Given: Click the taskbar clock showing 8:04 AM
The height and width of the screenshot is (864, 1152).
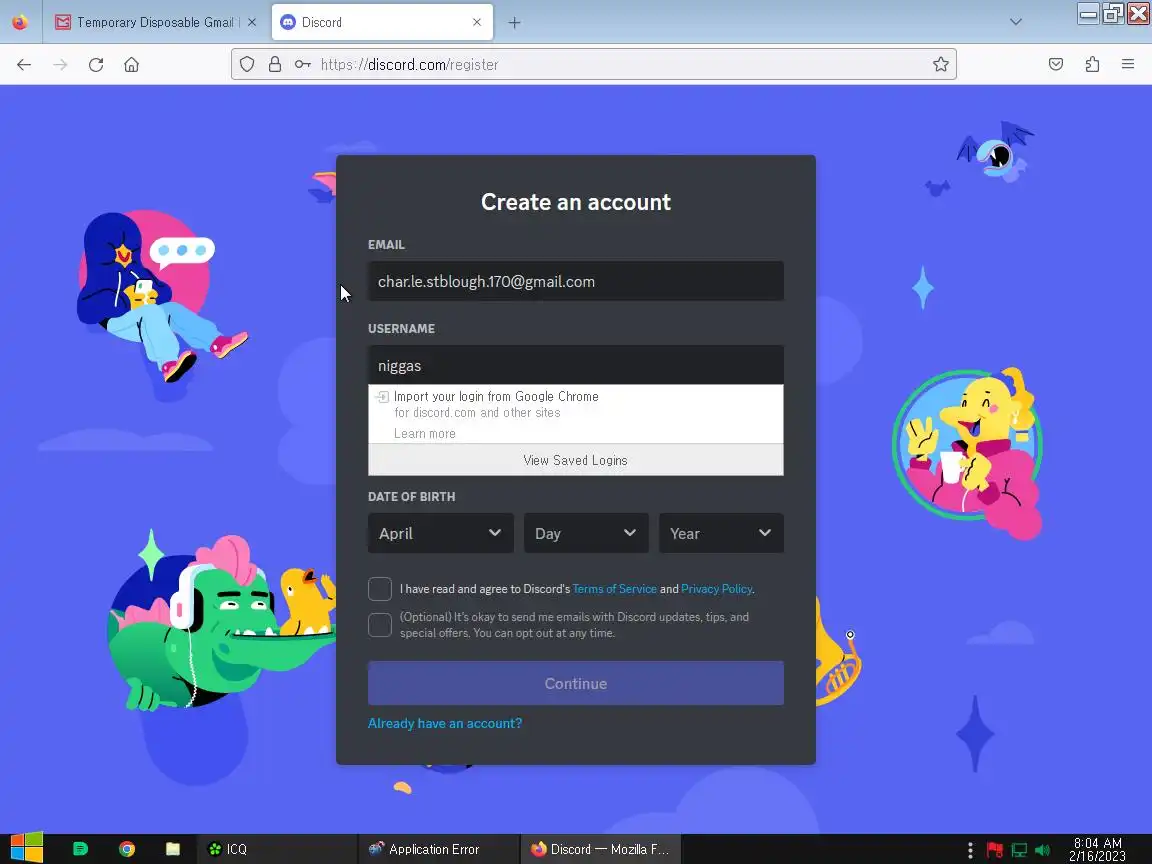Looking at the screenshot, I should click(1097, 849).
